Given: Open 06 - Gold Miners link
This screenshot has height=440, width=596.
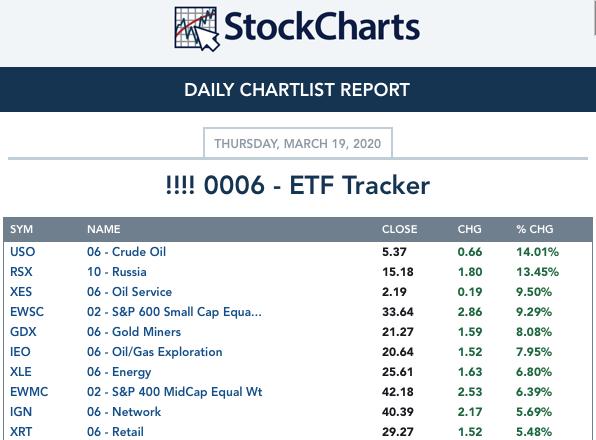Looking at the screenshot, I should coord(134,332).
